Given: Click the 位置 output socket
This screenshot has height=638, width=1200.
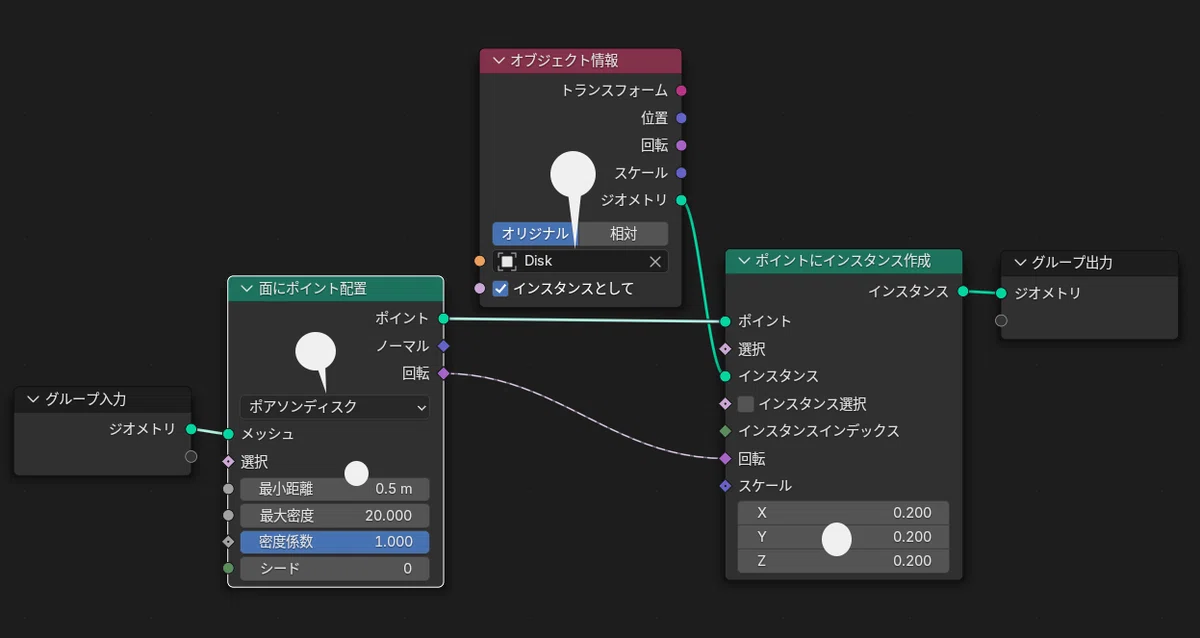Looking at the screenshot, I should 681,118.
